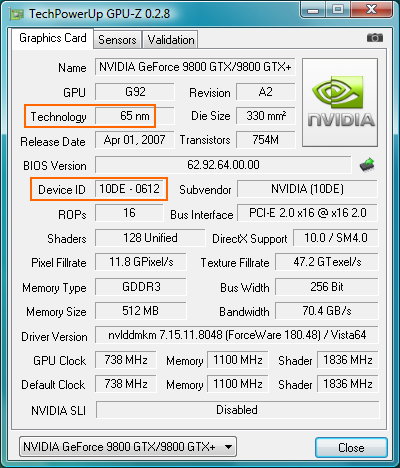The image size is (400, 468).
Task: Click the GPU Clock 738 MHz field
Action: (x=126, y=360)
